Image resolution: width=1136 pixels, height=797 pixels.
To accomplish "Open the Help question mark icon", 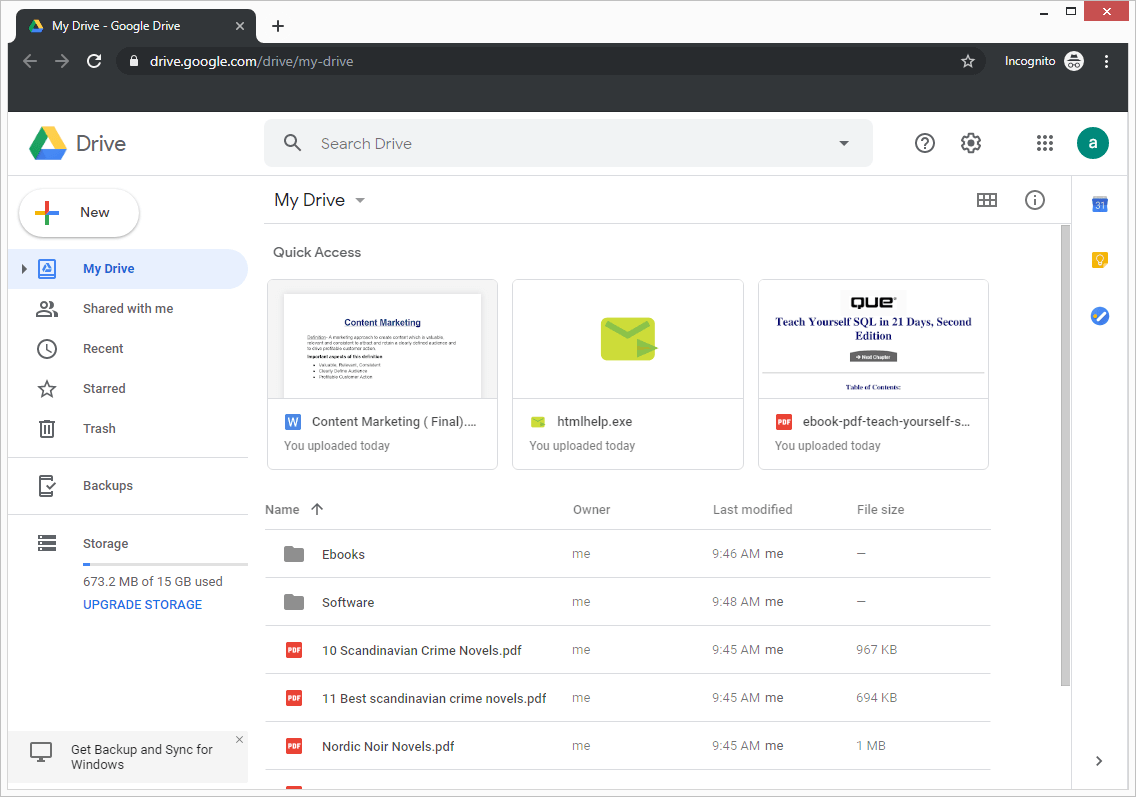I will (924, 143).
